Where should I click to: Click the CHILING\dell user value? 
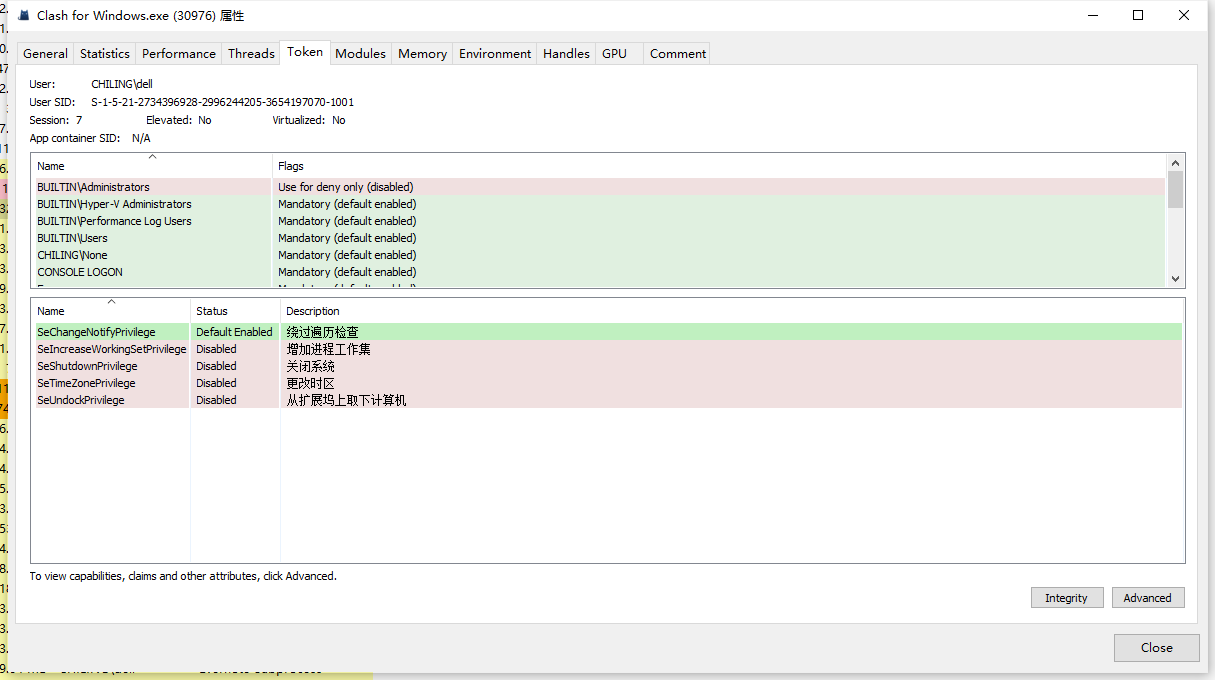point(122,84)
